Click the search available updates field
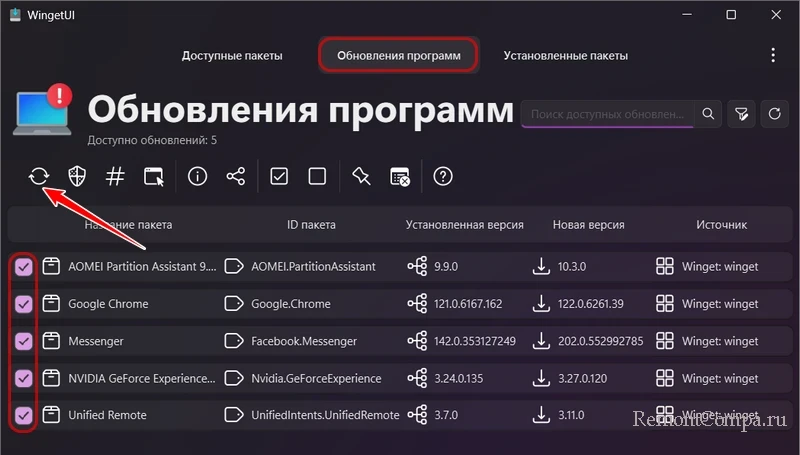 [x=607, y=114]
